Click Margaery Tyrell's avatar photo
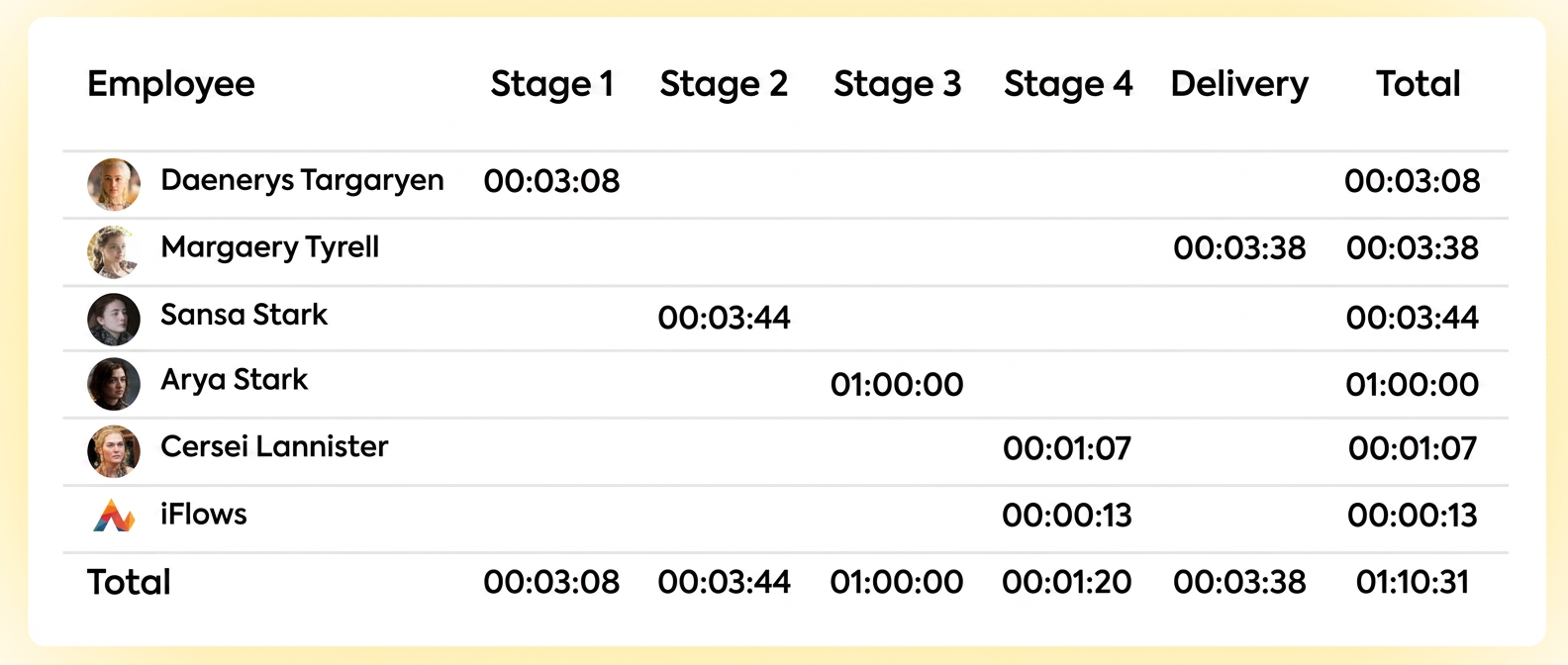1568x665 pixels. [114, 251]
